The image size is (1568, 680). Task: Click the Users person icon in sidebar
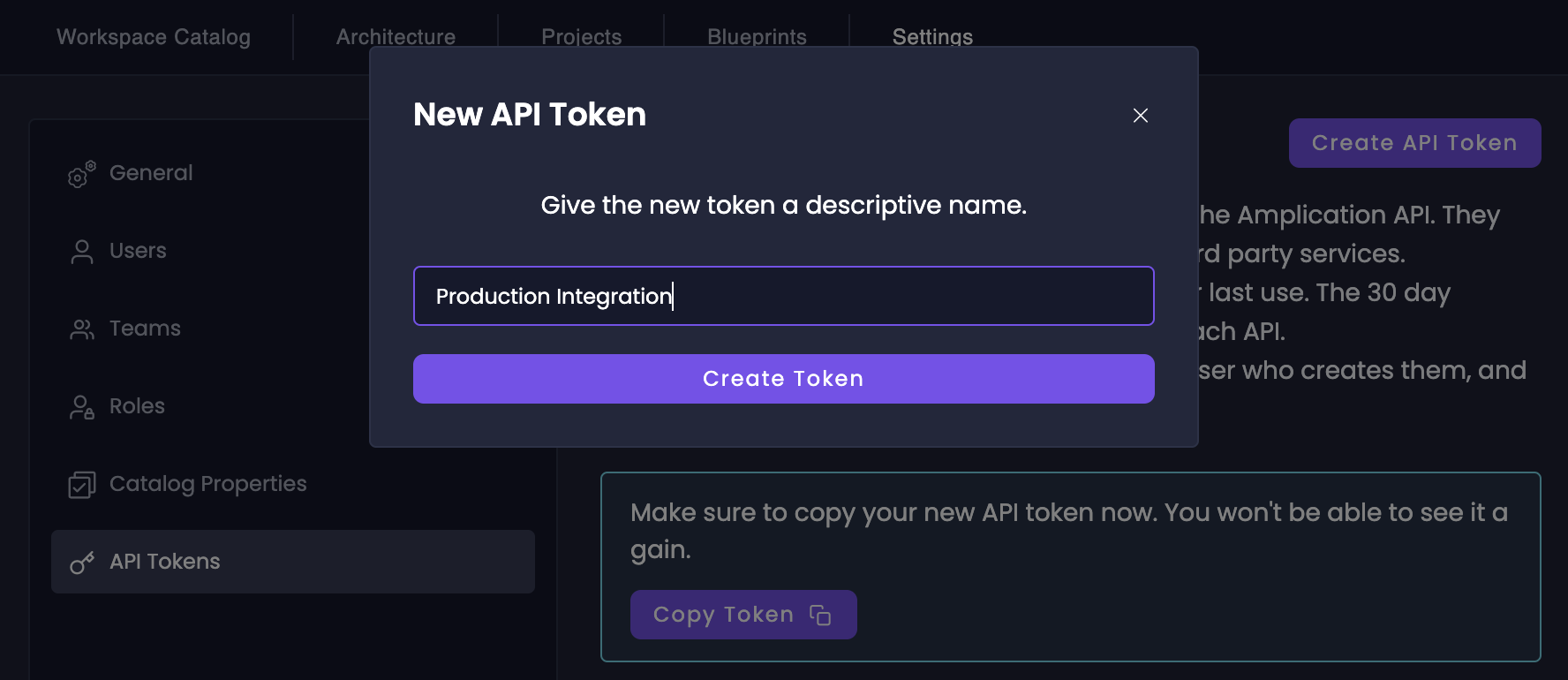tap(82, 251)
